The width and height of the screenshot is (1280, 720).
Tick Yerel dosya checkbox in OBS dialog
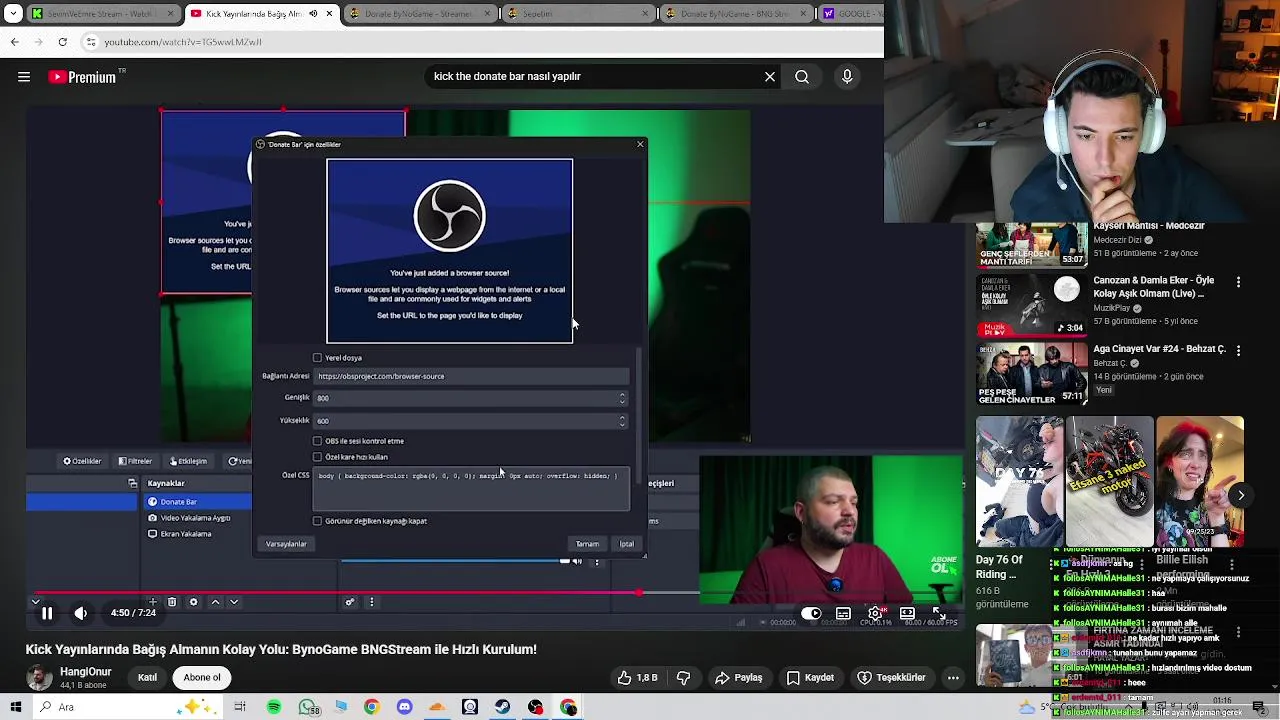[317, 358]
